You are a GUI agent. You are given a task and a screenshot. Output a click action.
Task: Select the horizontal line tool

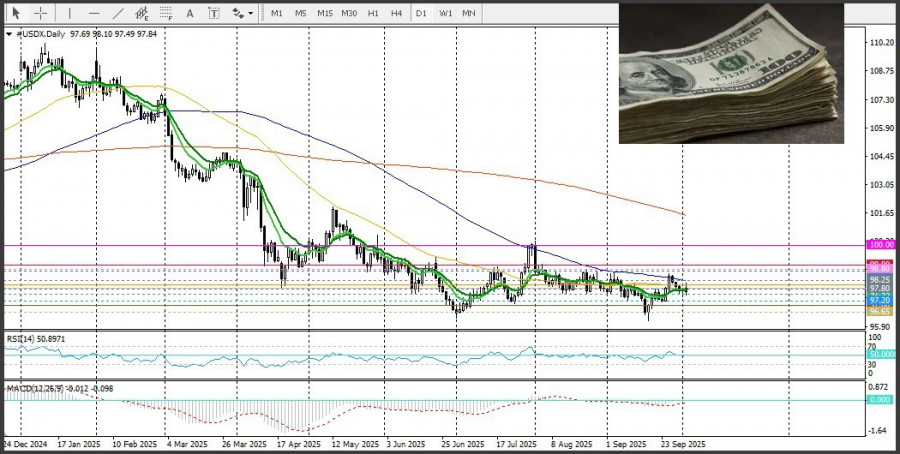[94, 13]
